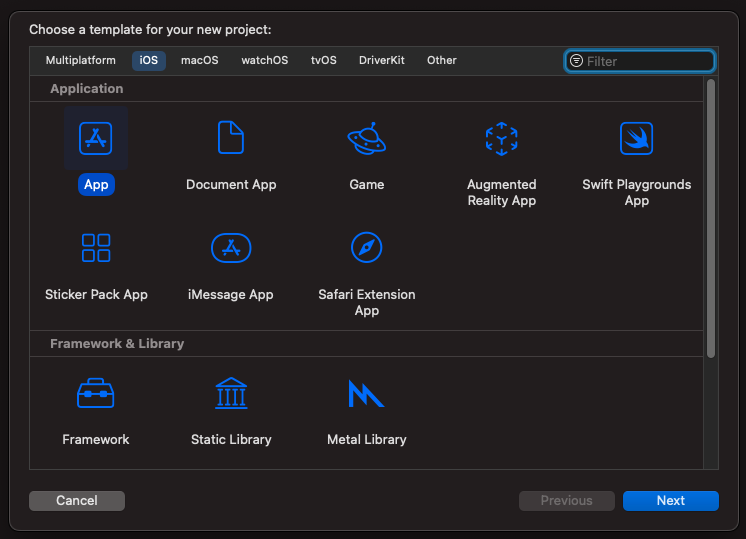746x539 pixels.
Task: Go to the tvOS tab
Action: tap(323, 60)
